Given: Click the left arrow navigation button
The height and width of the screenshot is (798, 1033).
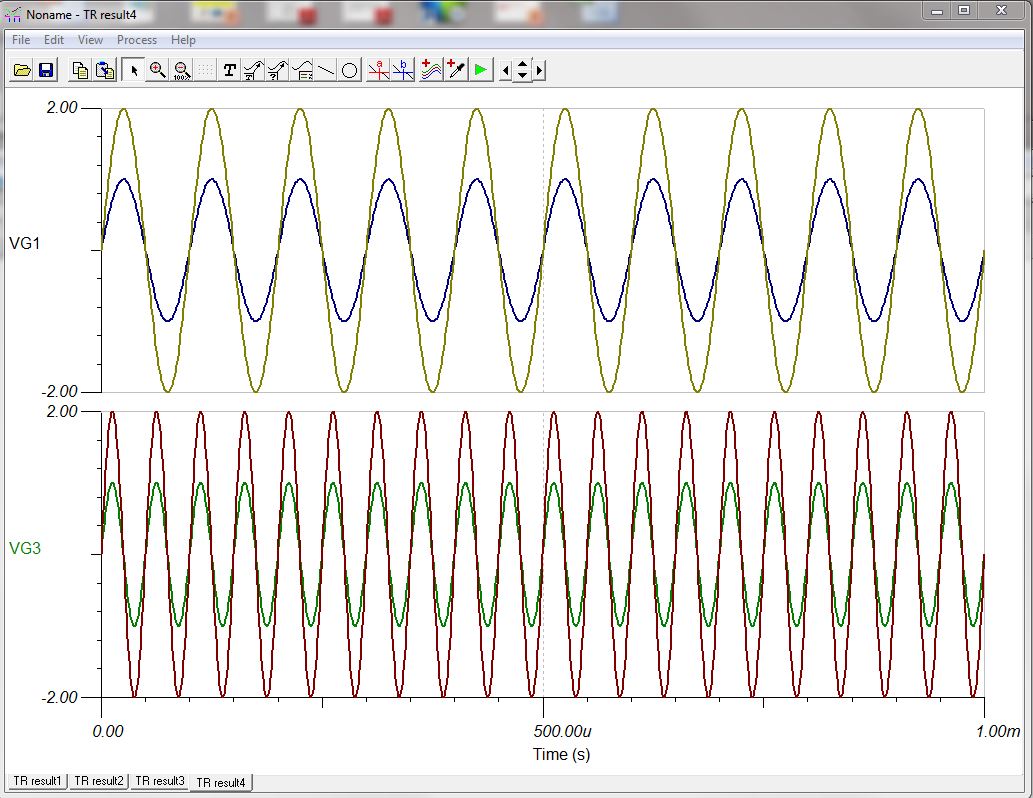Looking at the screenshot, I should (x=505, y=70).
